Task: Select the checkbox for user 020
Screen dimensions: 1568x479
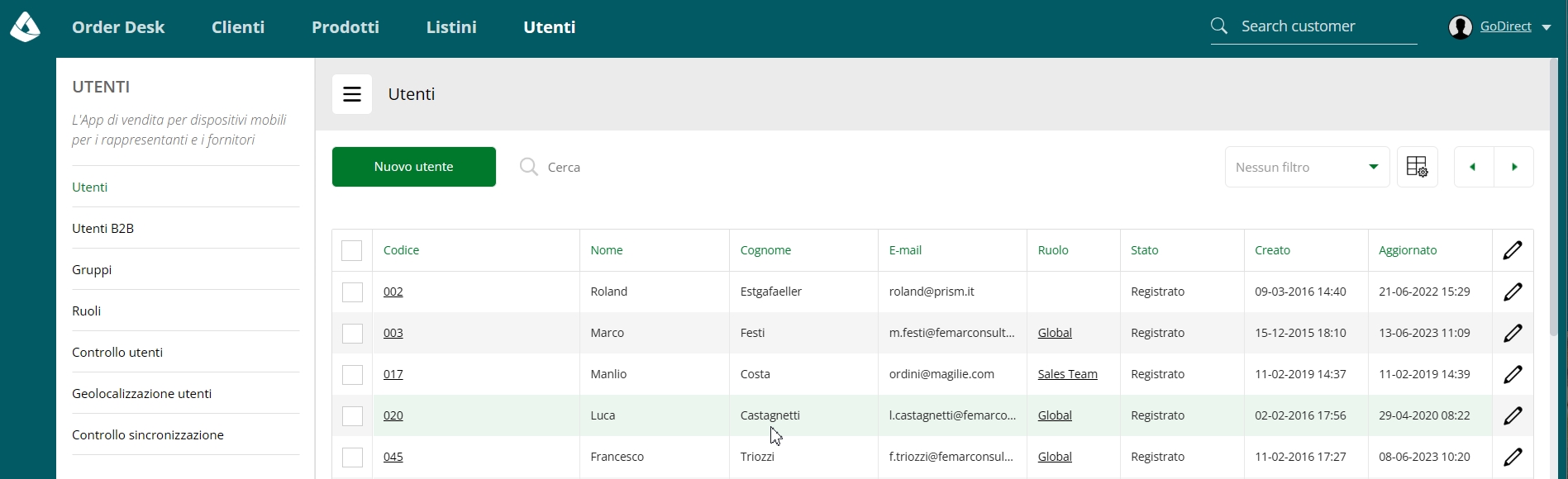Action: click(352, 415)
